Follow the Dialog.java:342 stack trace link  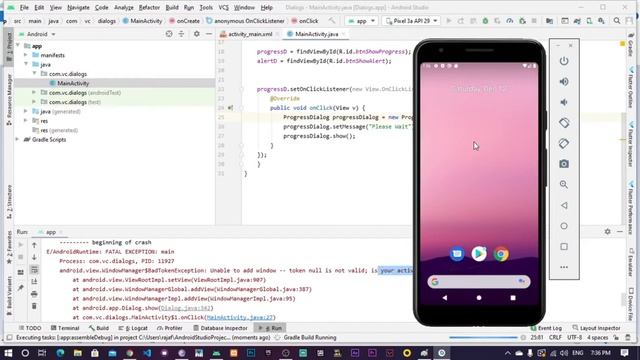[x=186, y=308]
